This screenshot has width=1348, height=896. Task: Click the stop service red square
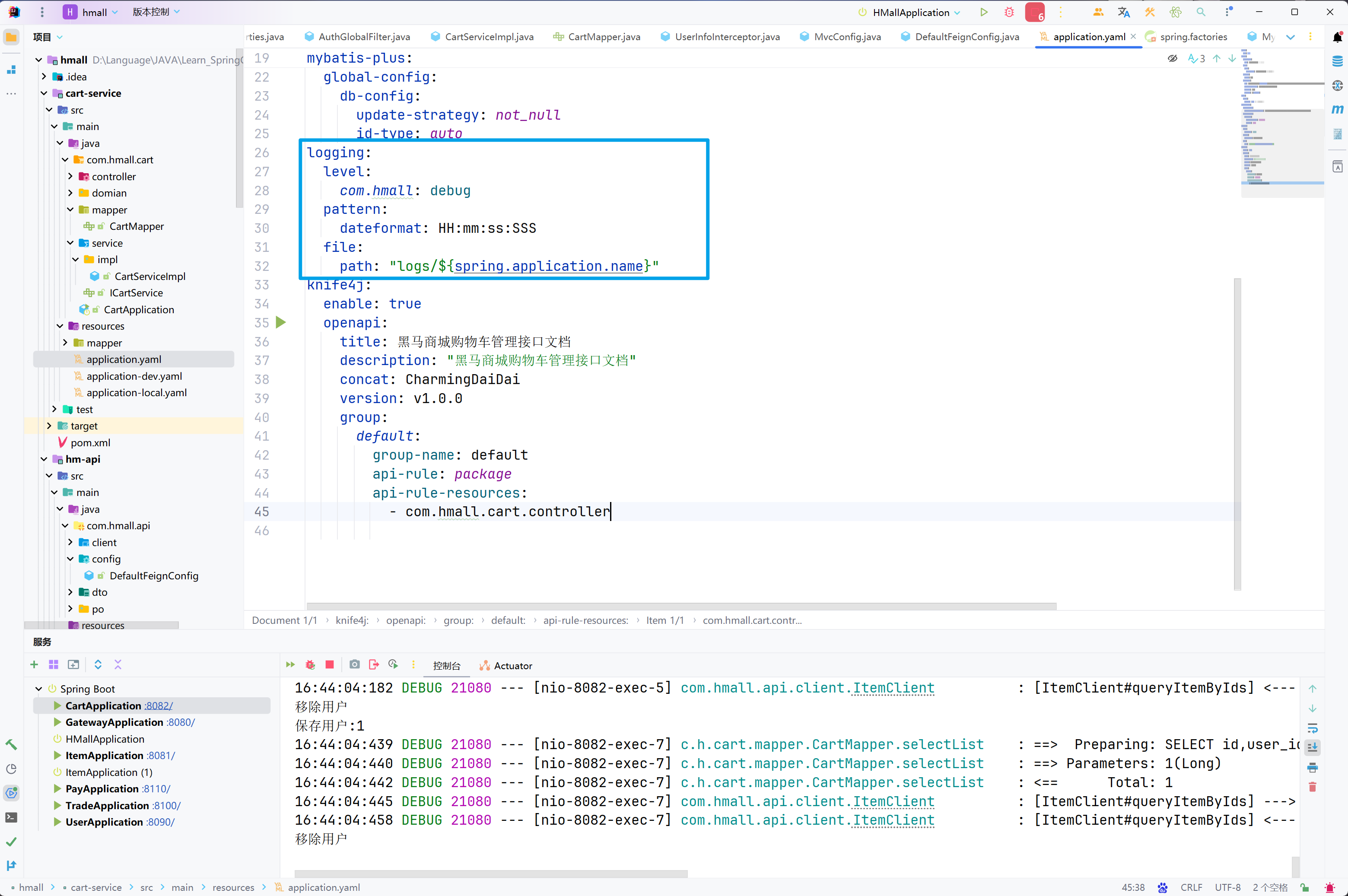pyautogui.click(x=330, y=664)
